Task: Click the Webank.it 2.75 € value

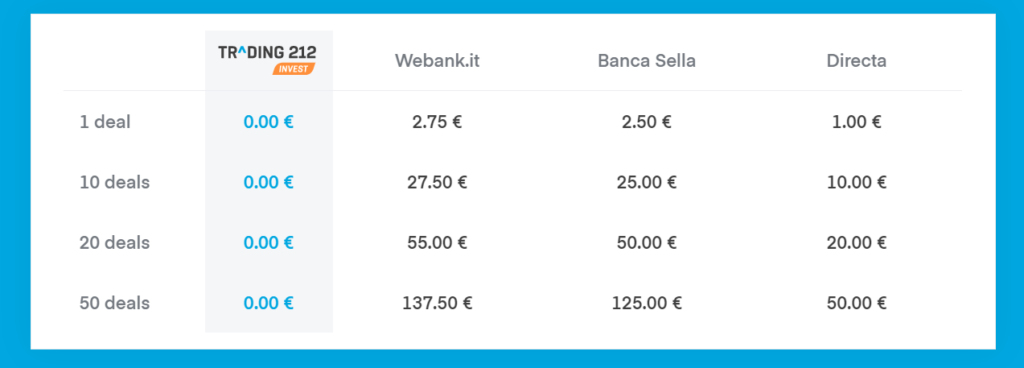Action: click(x=437, y=122)
